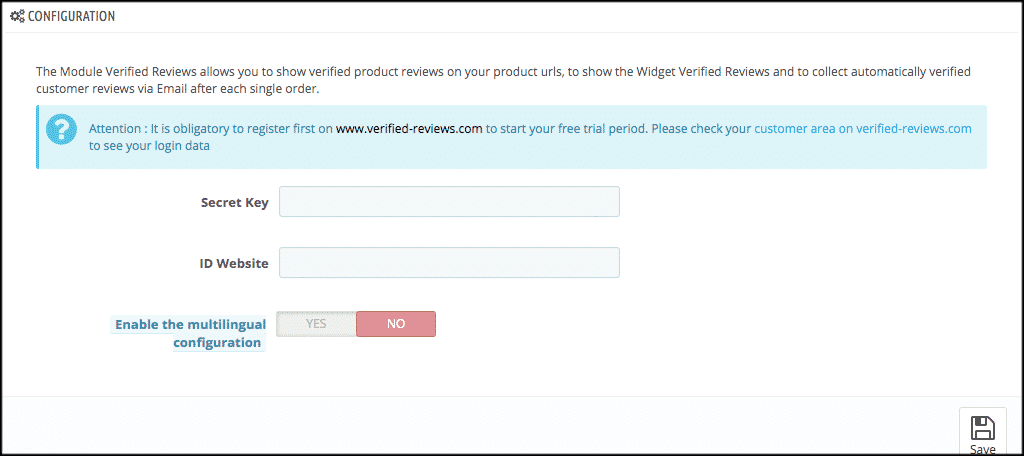Open customer area on verified-reviews.com link
The width and height of the screenshot is (1024, 456).
pyautogui.click(x=863, y=129)
